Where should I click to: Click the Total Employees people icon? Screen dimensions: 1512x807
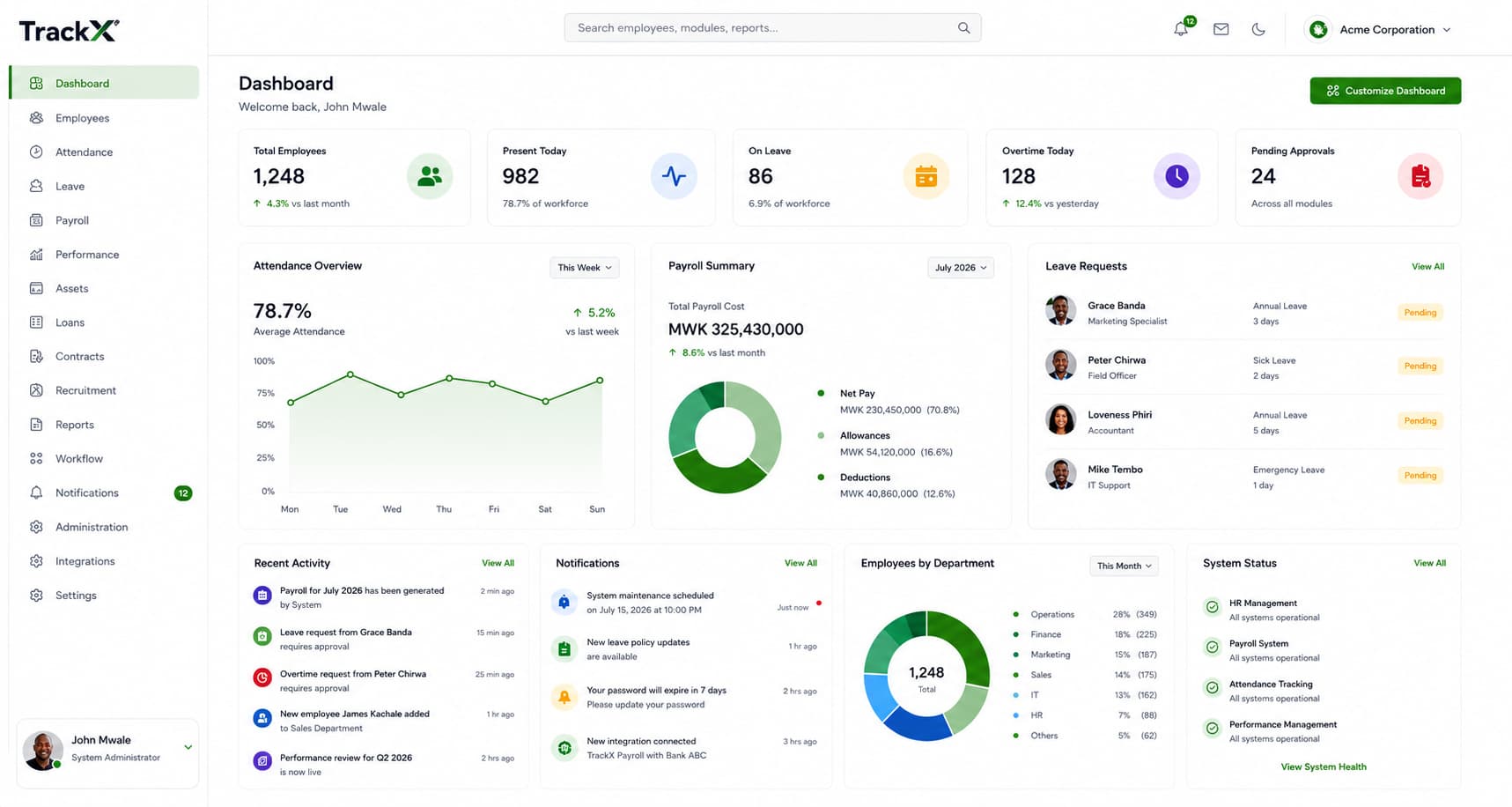430,176
